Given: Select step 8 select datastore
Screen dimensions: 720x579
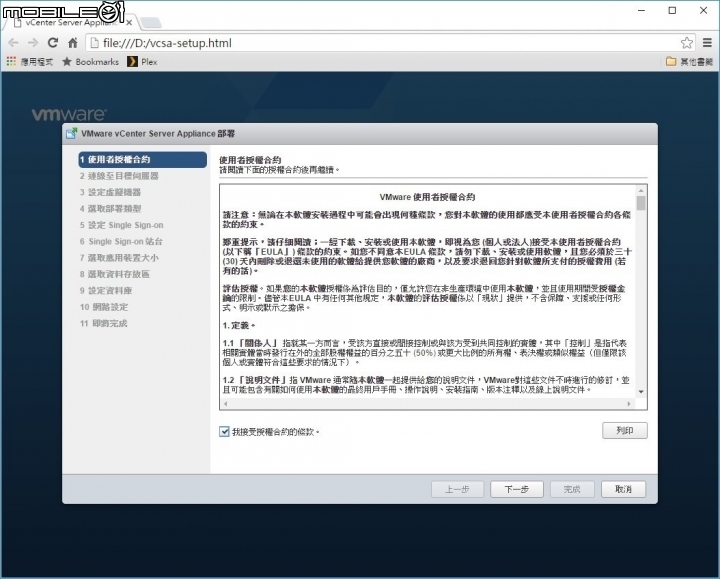Looking at the screenshot, I should pyautogui.click(x=115, y=274).
